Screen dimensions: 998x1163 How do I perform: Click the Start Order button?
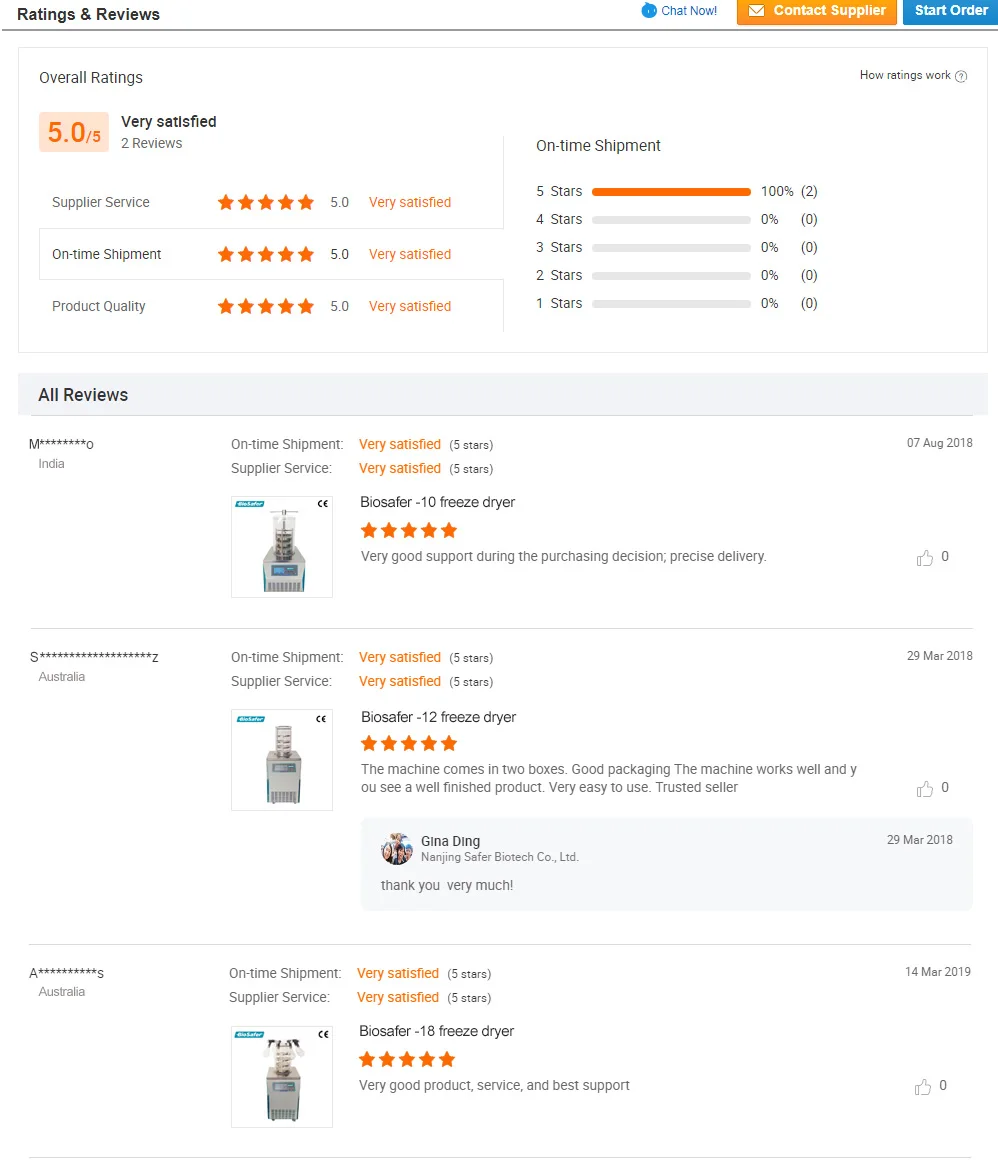tap(950, 11)
